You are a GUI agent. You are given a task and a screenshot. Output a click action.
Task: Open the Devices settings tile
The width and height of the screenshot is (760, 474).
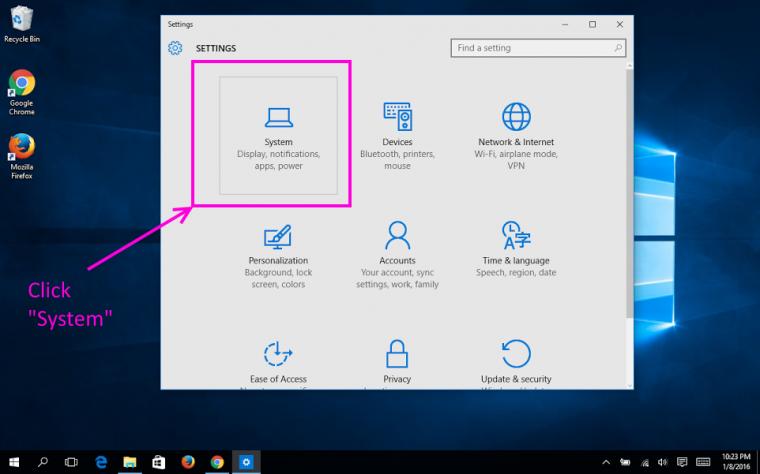point(397,135)
